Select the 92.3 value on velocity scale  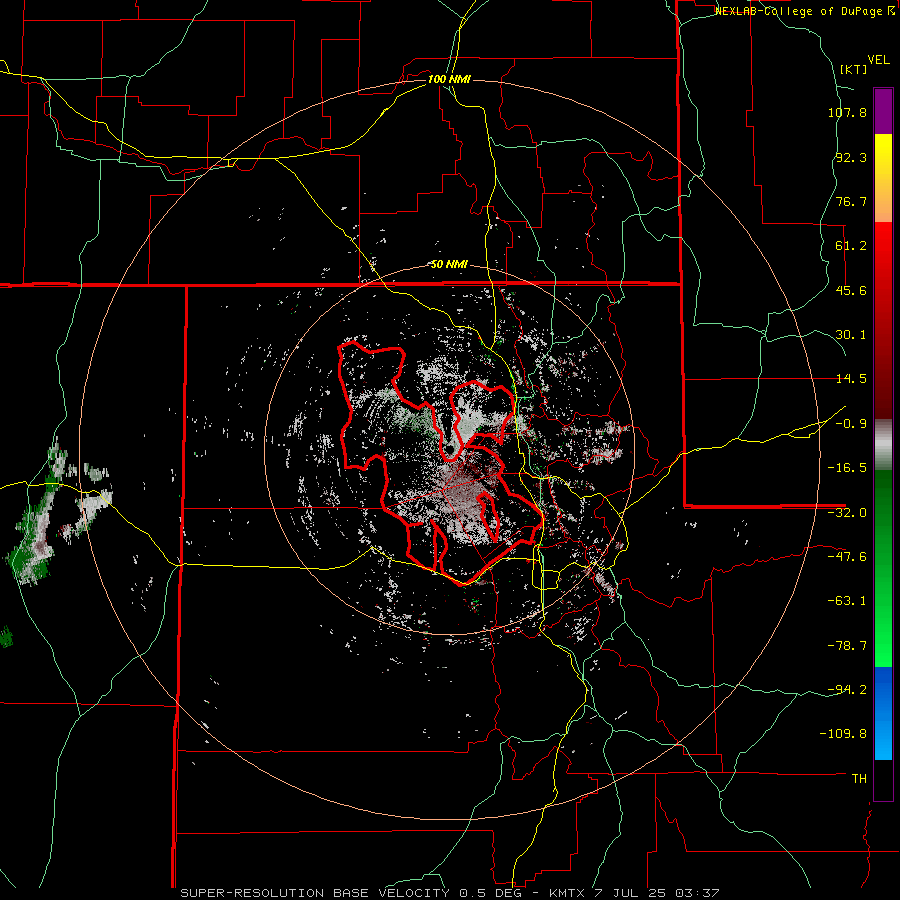click(851, 157)
